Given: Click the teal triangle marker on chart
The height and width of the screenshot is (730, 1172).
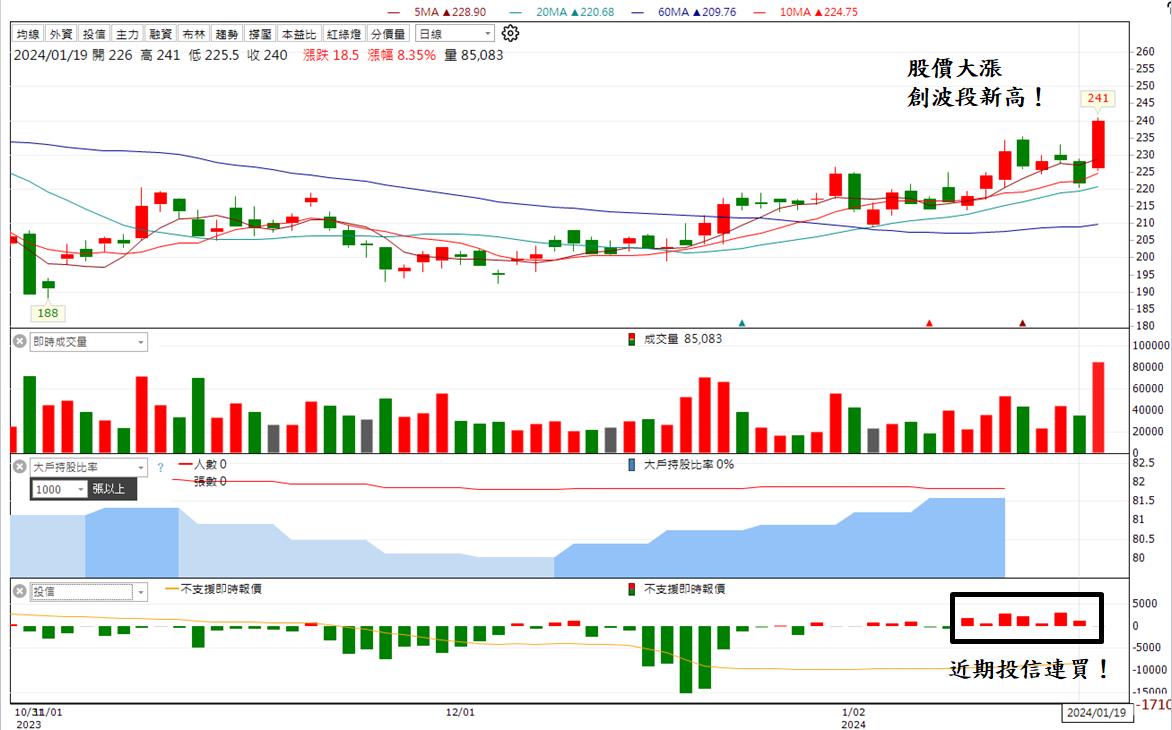Looking at the screenshot, I should (742, 323).
